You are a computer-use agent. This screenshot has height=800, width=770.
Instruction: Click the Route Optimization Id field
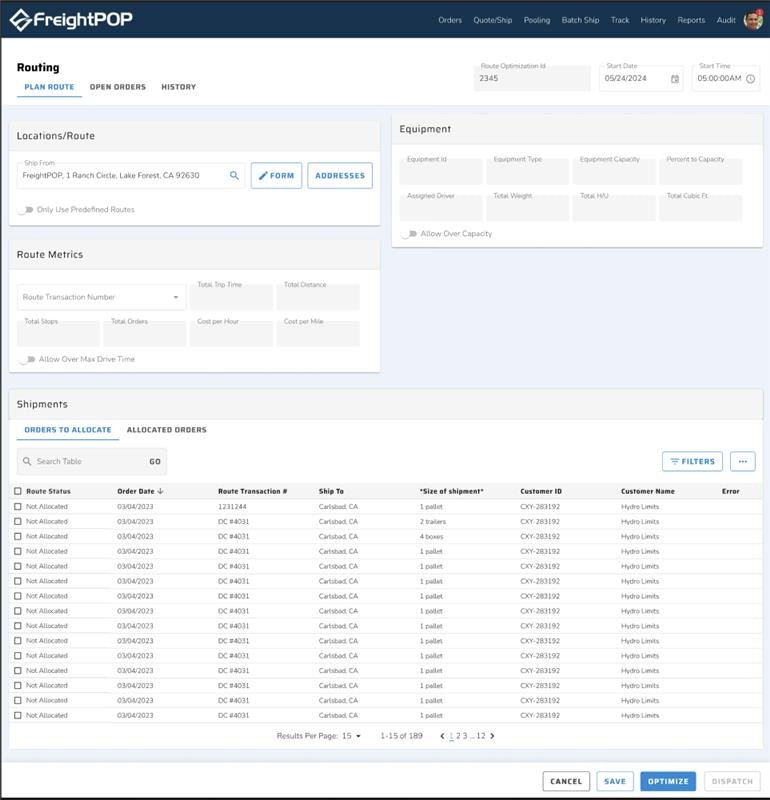click(532, 78)
